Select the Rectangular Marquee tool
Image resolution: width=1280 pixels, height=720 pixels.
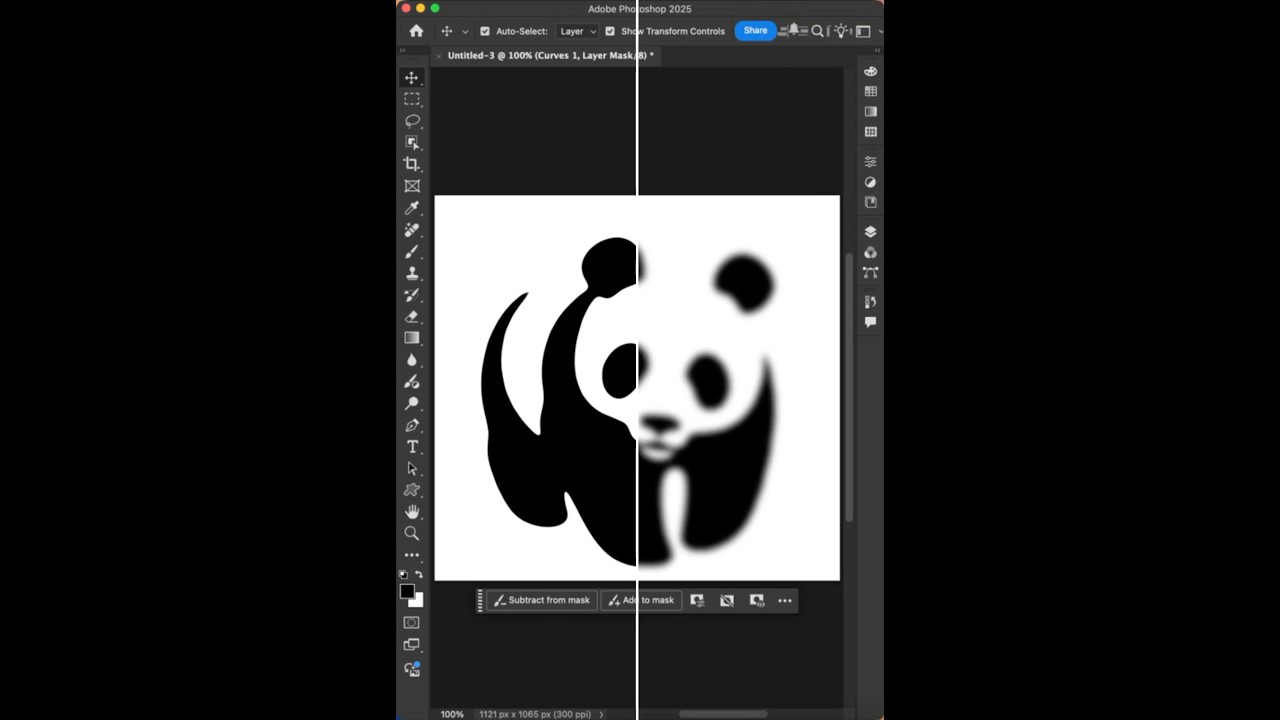point(411,99)
